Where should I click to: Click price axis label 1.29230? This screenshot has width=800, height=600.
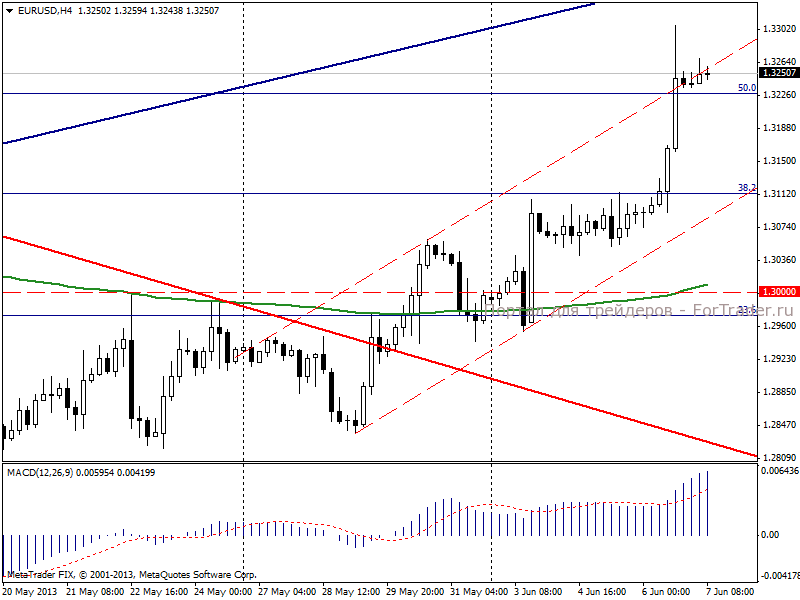click(779, 359)
